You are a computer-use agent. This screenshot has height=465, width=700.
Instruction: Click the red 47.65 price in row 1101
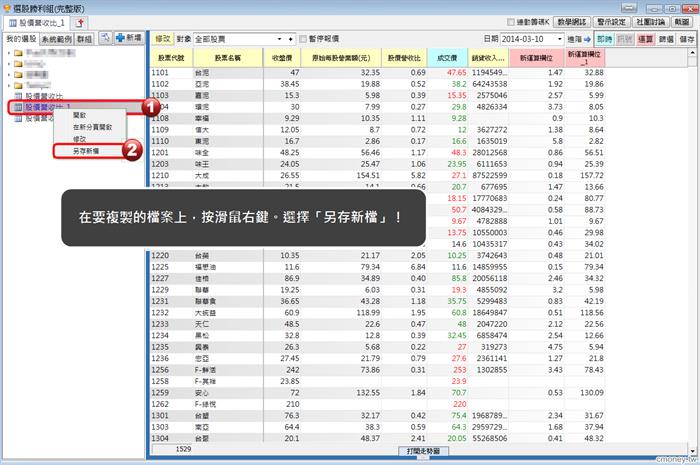coord(457,72)
